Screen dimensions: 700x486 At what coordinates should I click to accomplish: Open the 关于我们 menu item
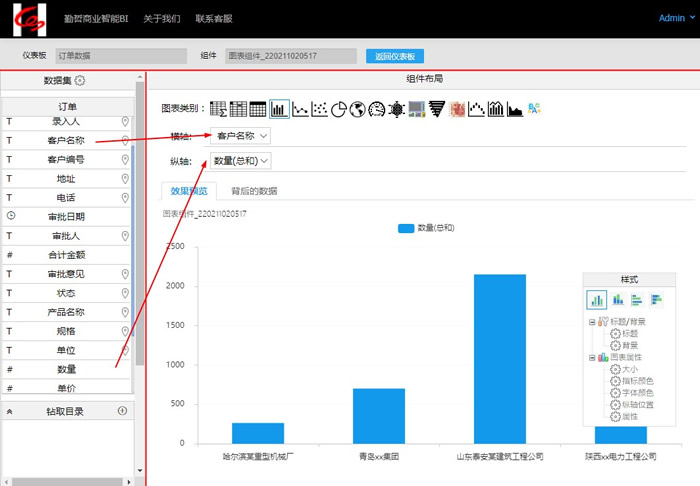click(x=162, y=18)
